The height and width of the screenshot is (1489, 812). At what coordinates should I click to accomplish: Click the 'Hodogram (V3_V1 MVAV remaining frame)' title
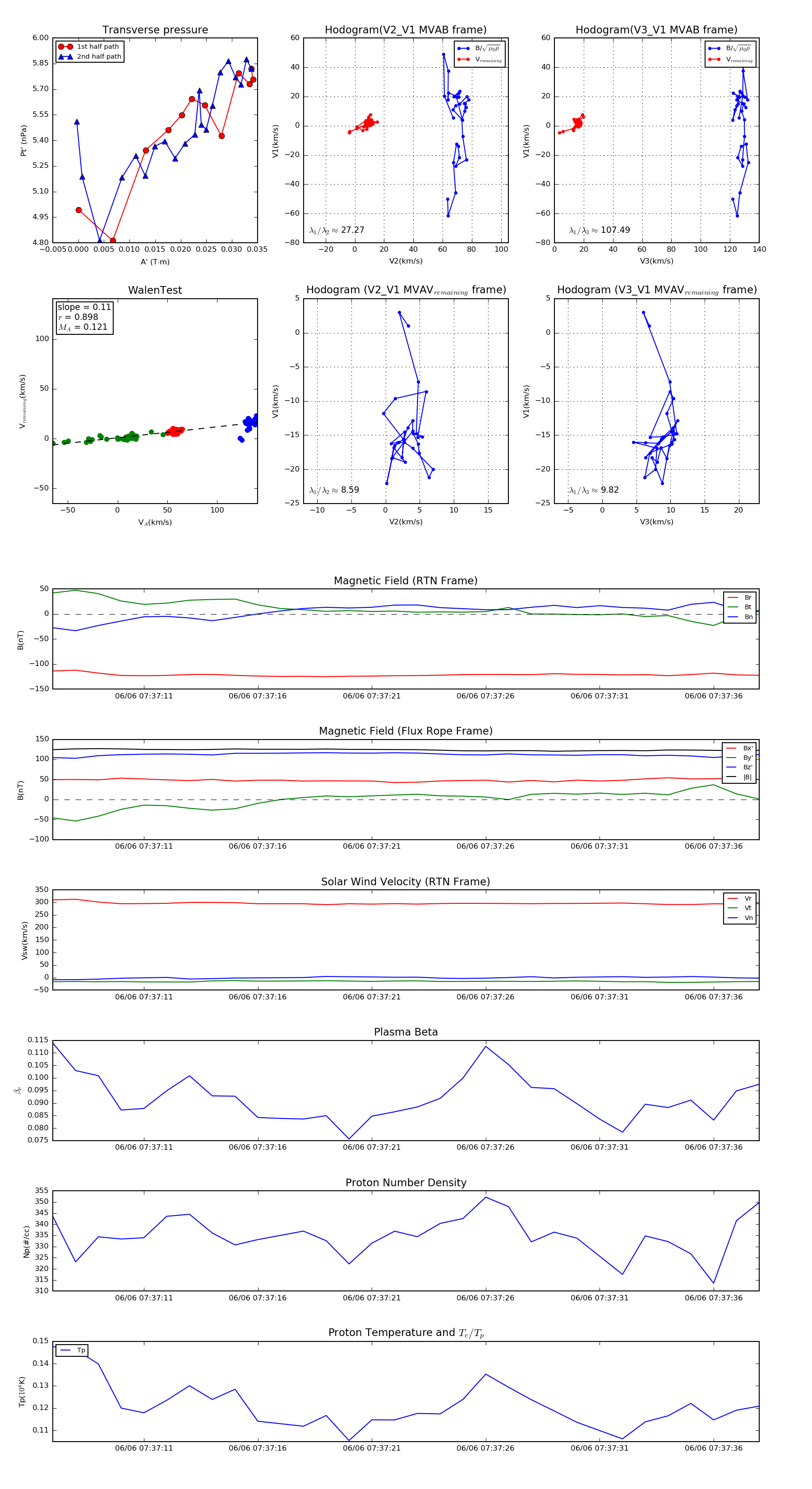click(656, 290)
